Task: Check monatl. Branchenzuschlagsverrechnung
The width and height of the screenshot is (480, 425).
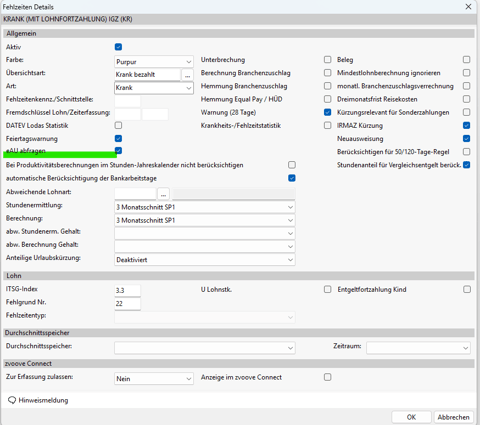Action: coord(467,86)
